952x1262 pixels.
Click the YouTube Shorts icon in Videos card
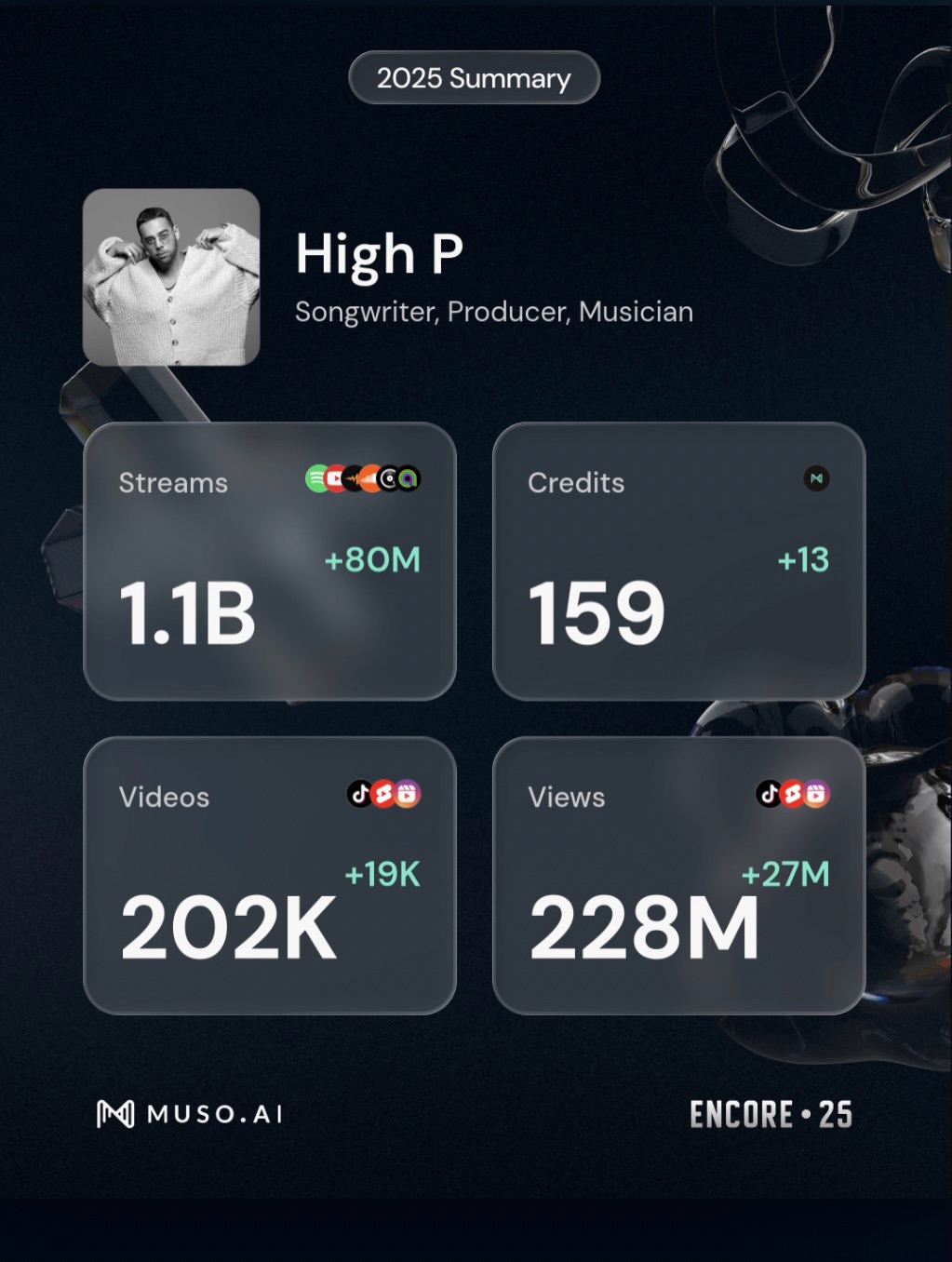point(383,793)
